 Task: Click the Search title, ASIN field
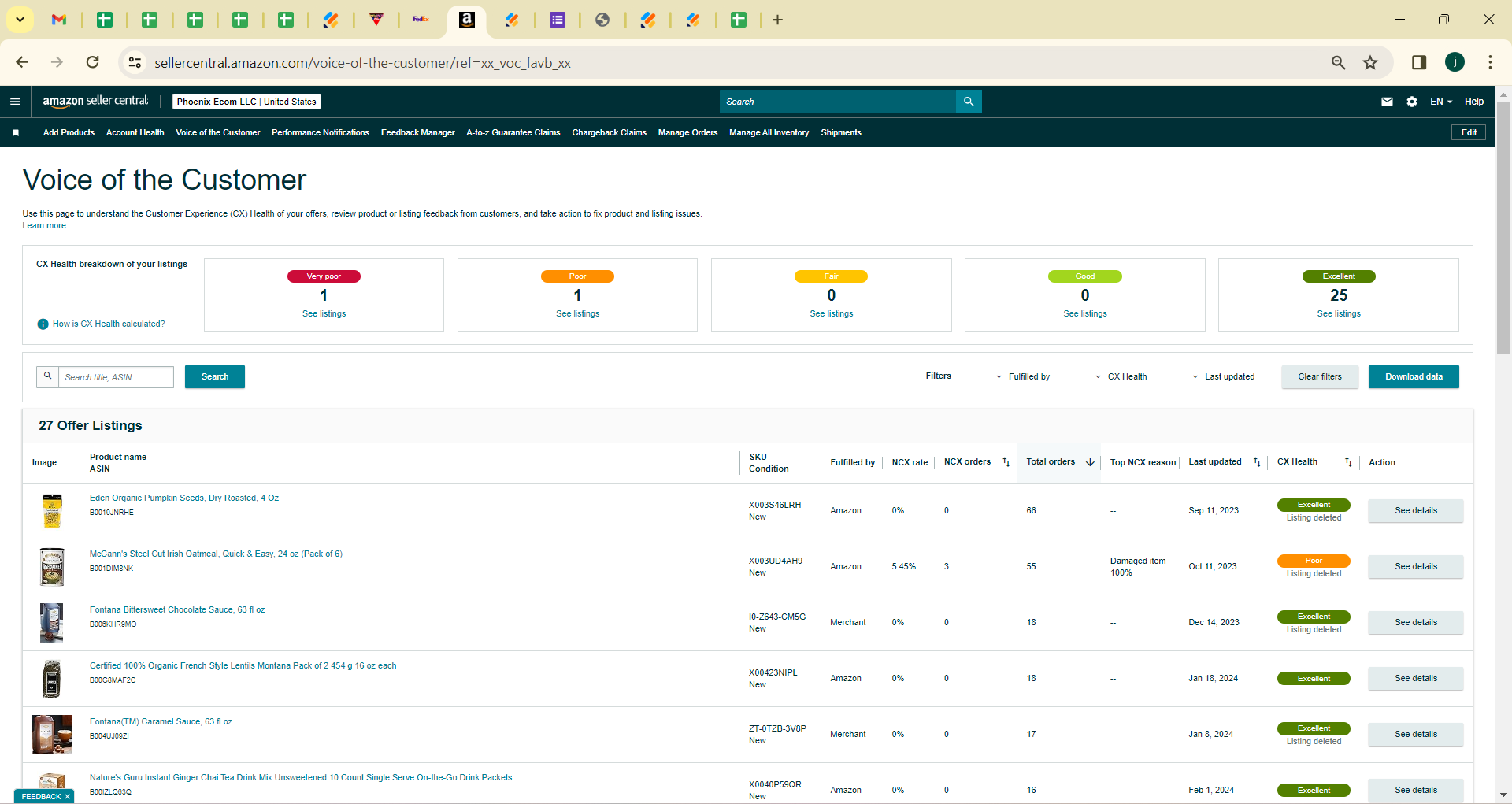coord(117,377)
